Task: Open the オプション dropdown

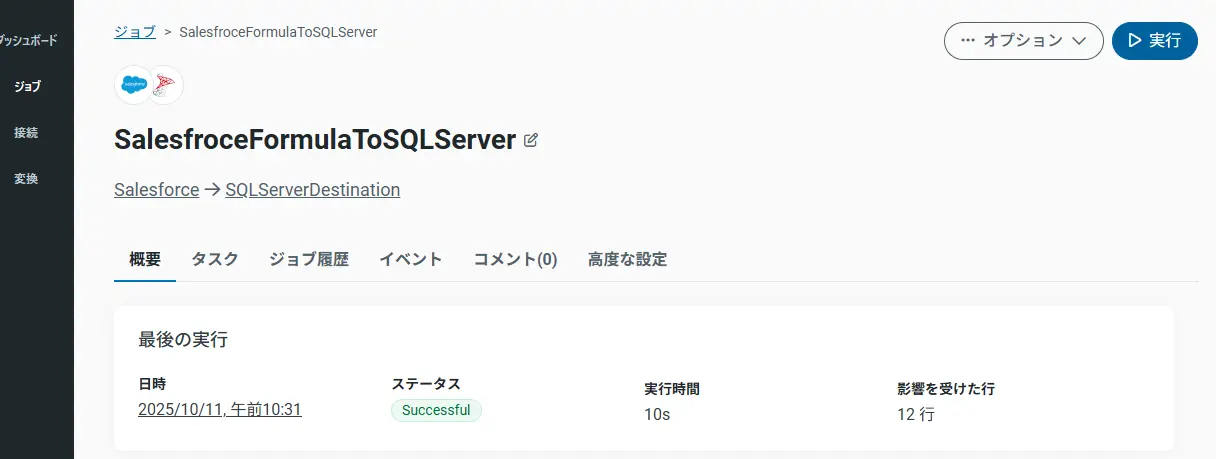Action: pyautogui.click(x=1023, y=41)
